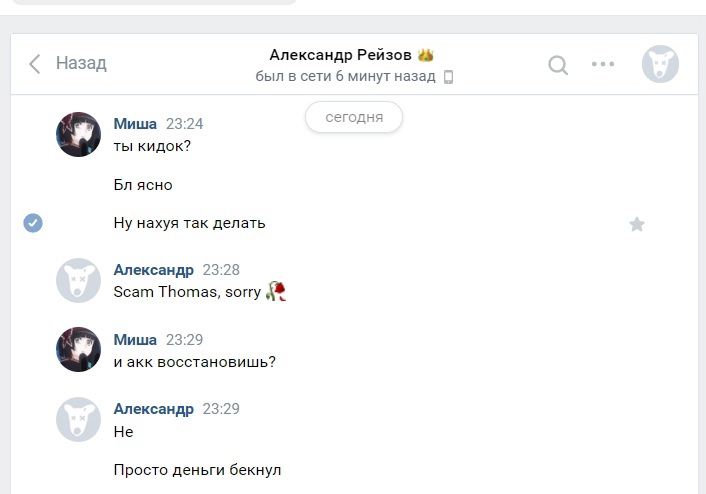Click the crown icon beside Александр Рейзов
The width and height of the screenshot is (706, 494).
426,55
